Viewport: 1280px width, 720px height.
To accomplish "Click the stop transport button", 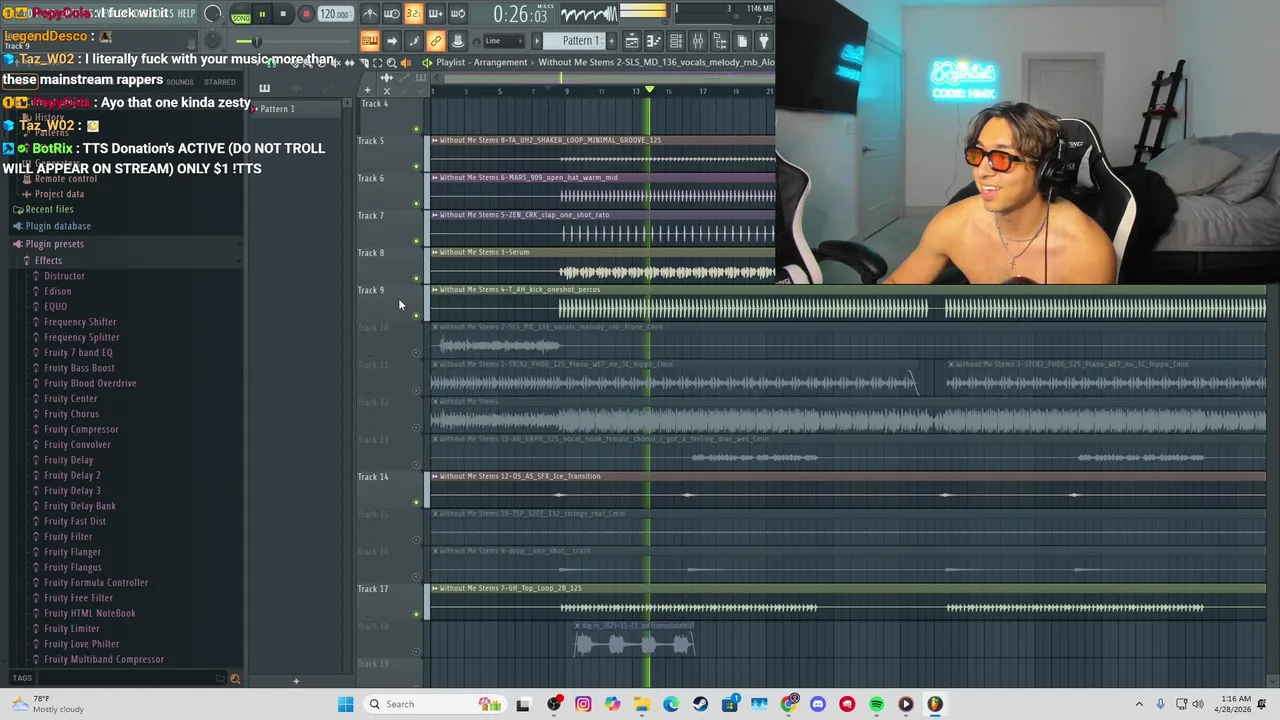I will (283, 14).
